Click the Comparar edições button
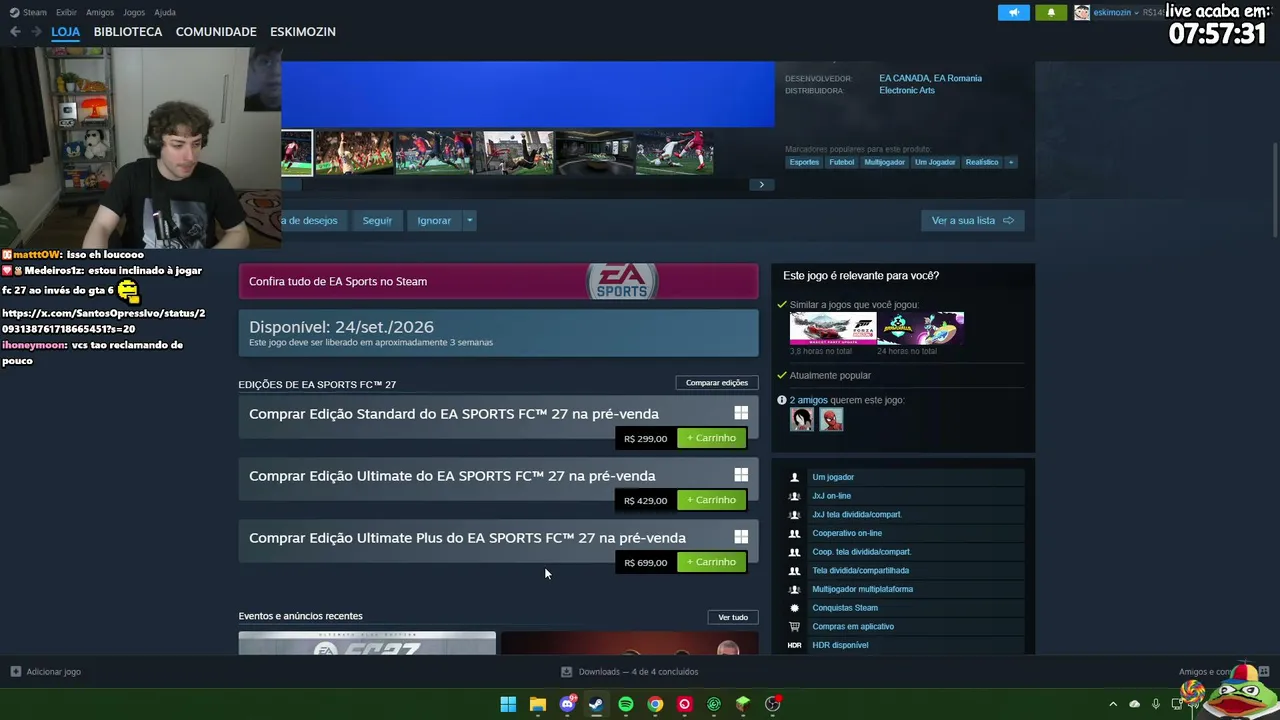Viewport: 1280px width, 720px height. point(717,383)
